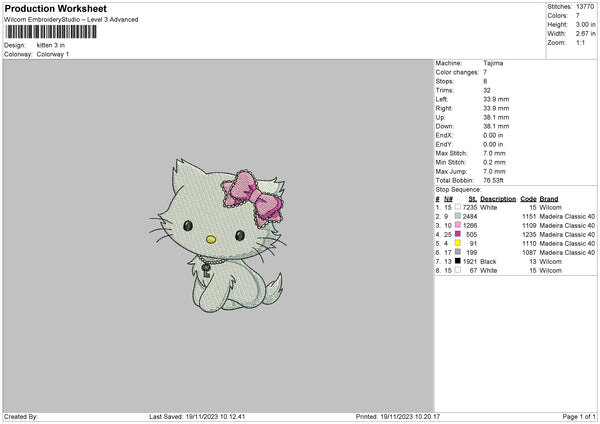Click the Description column header
The width and height of the screenshot is (600, 424).
coord(497,198)
